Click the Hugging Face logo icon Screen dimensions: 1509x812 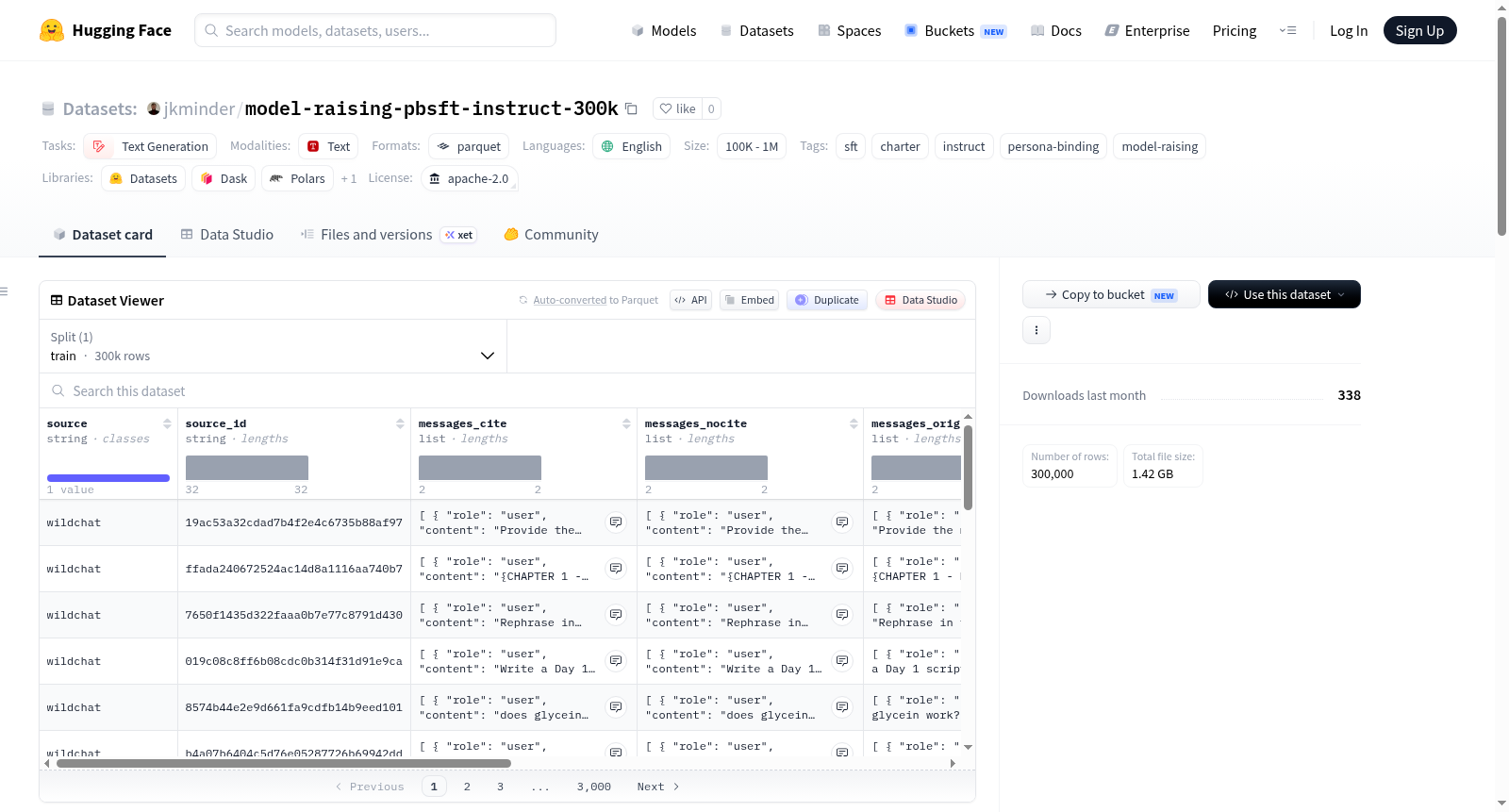click(x=52, y=30)
